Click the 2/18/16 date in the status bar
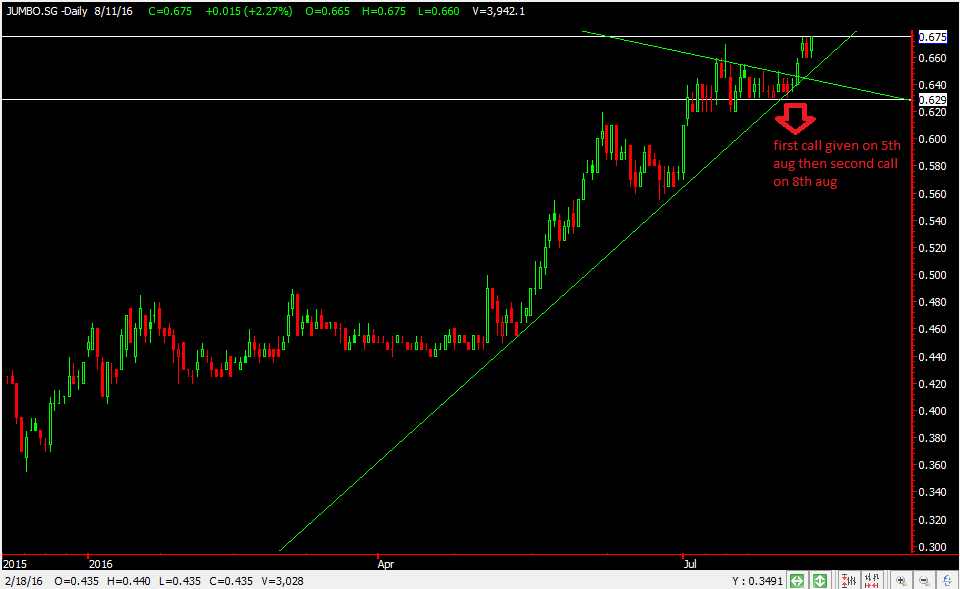Screen dimensions: 960x589 [x=23, y=580]
